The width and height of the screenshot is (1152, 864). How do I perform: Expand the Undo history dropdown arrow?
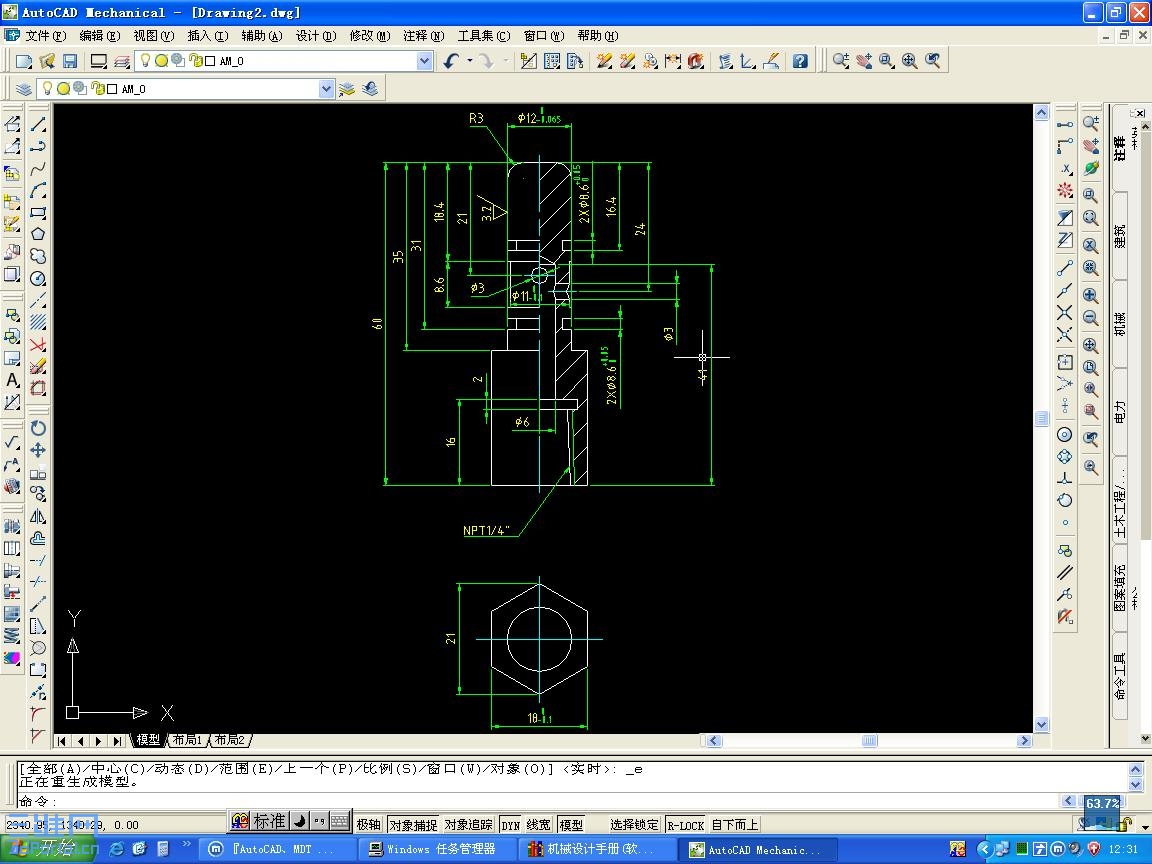[x=469, y=61]
